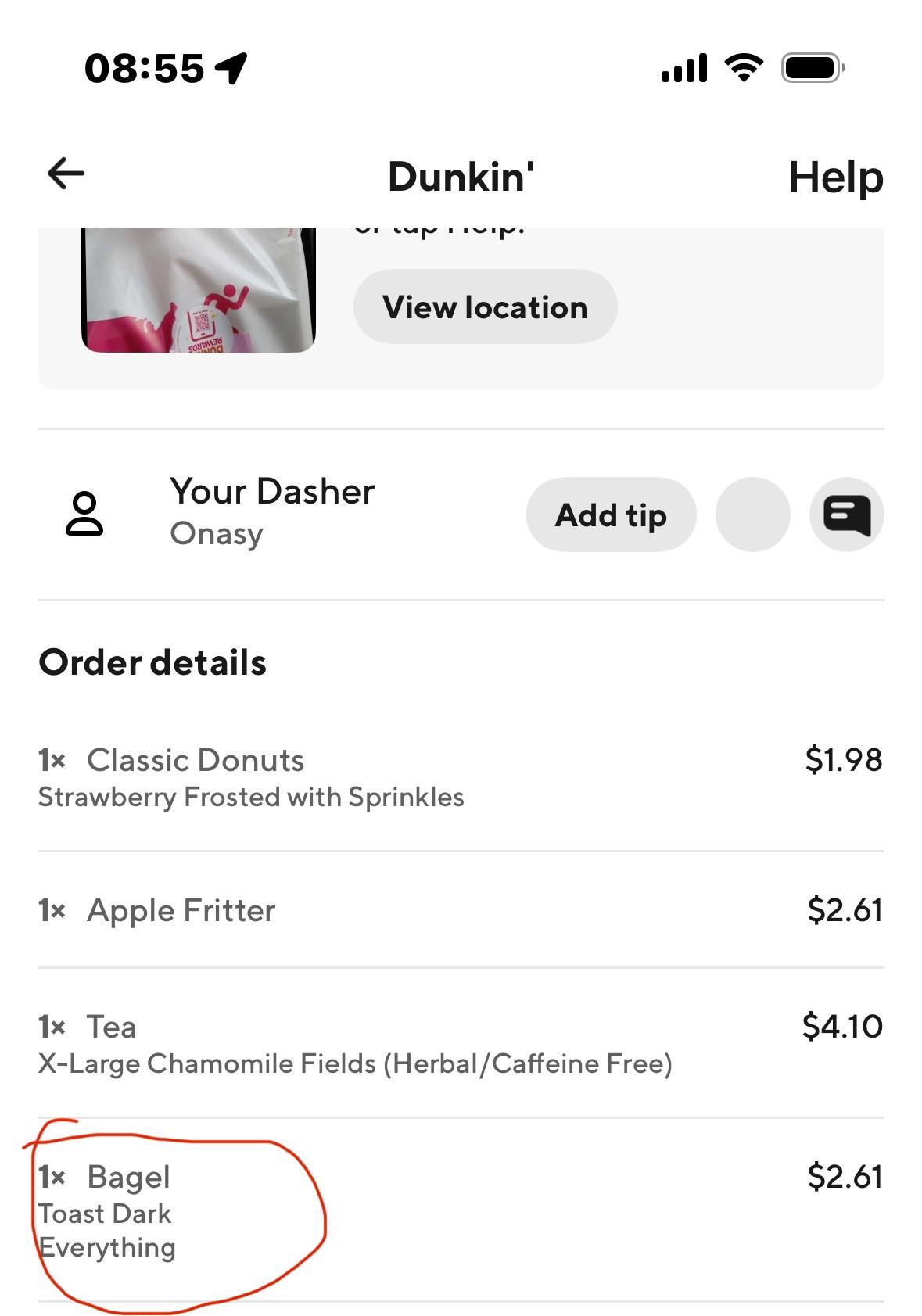Tap the location services arrow icon
Image resolution: width=922 pixels, height=1316 pixels.
click(231, 68)
